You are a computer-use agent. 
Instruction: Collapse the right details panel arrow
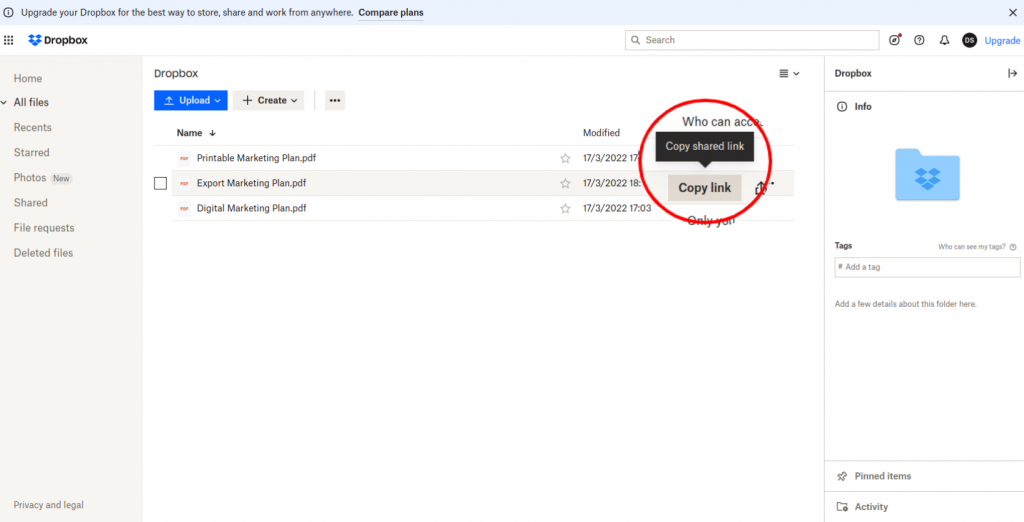tap(1012, 73)
